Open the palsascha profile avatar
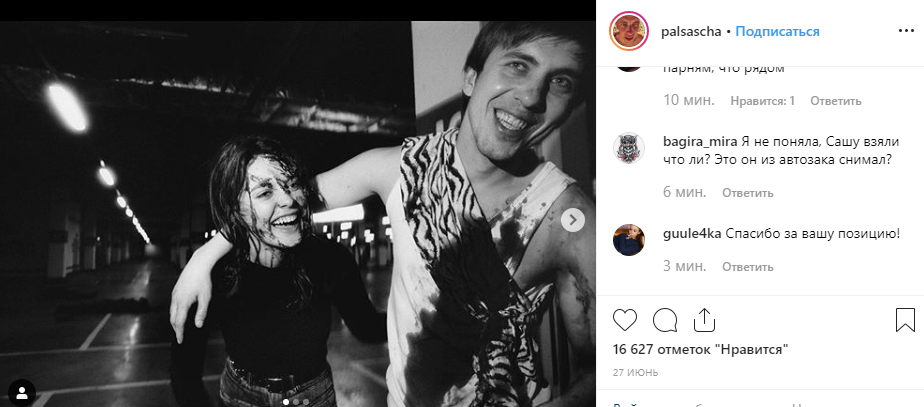Screen dimensions: 924x407 630,31
